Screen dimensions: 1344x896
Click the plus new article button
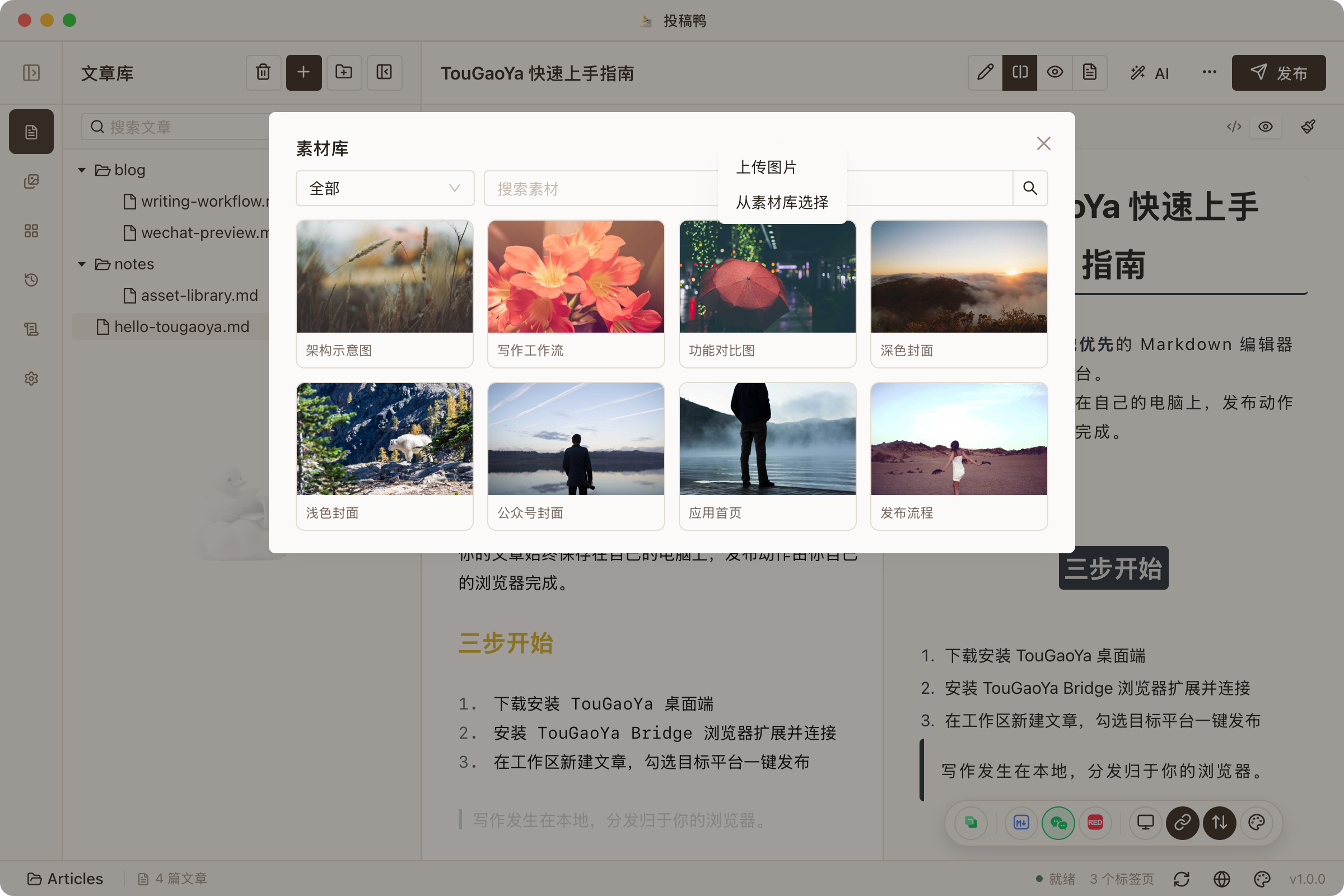click(304, 73)
